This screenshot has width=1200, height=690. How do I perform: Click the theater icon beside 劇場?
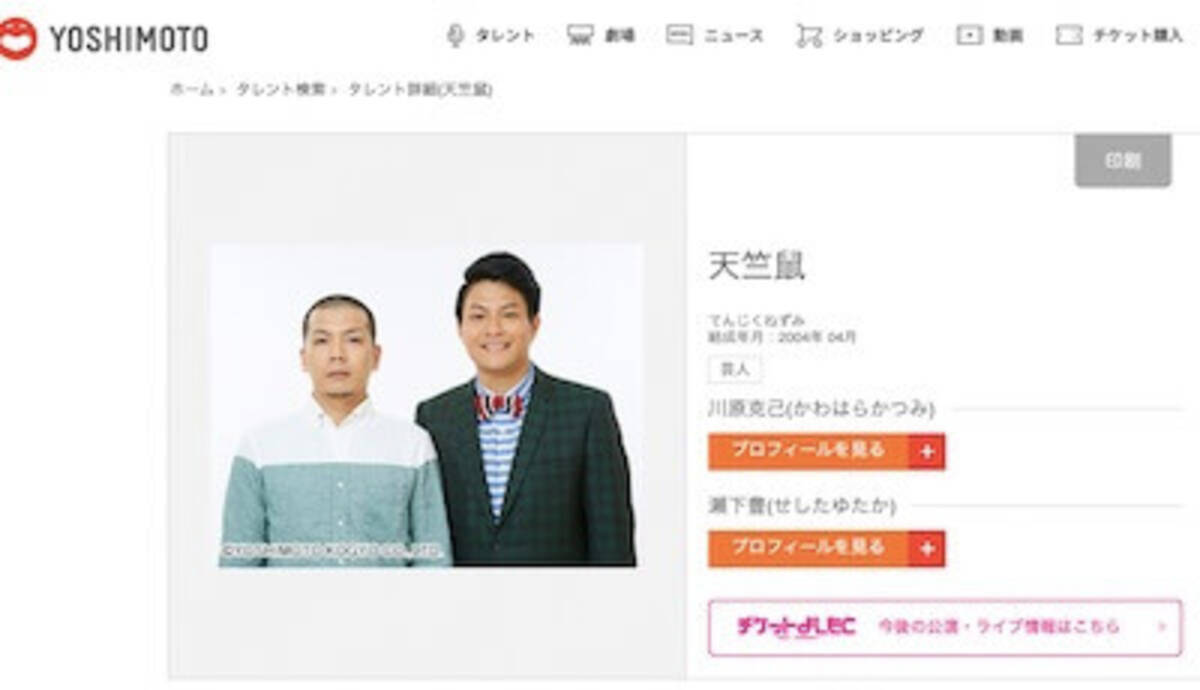click(580, 36)
